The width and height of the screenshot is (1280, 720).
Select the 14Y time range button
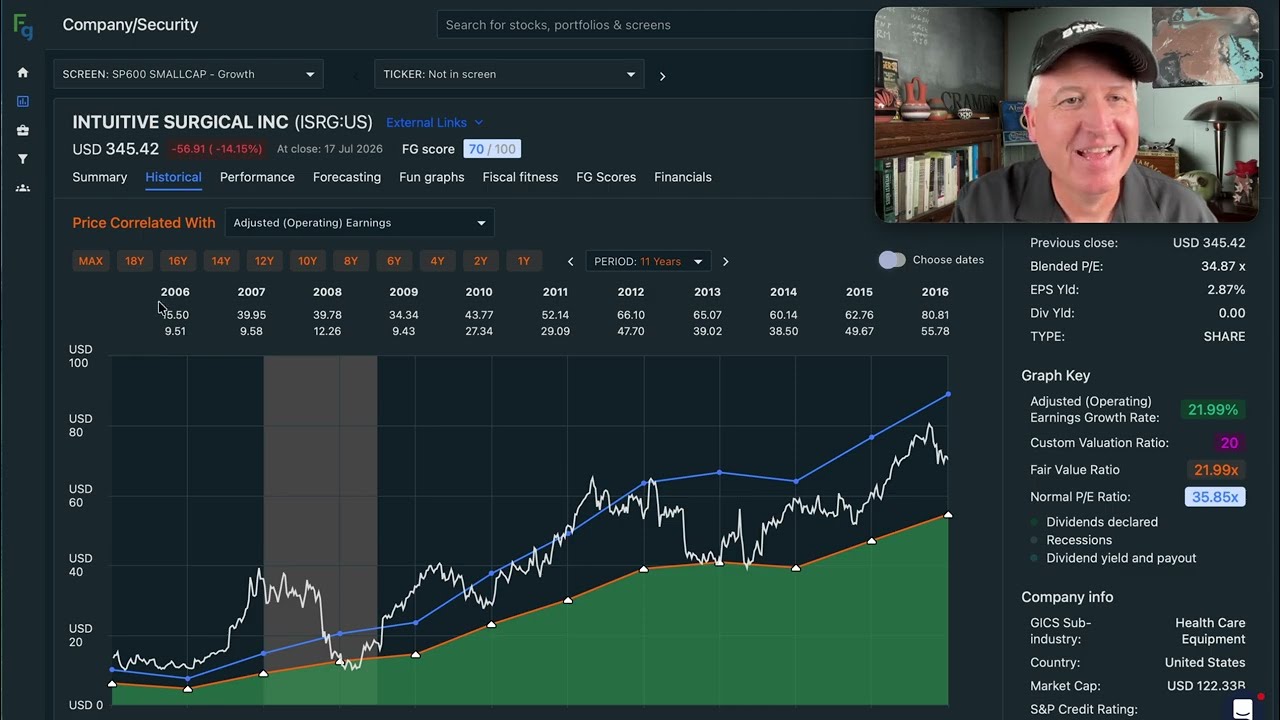[x=221, y=261]
